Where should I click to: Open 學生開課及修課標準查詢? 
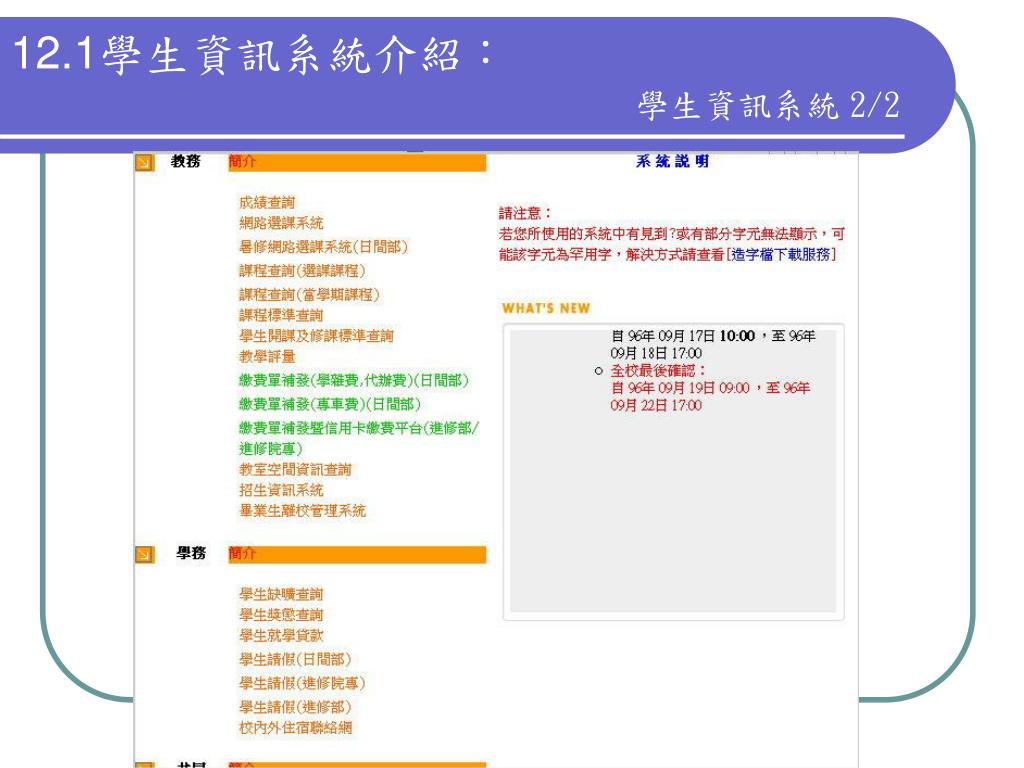316,336
